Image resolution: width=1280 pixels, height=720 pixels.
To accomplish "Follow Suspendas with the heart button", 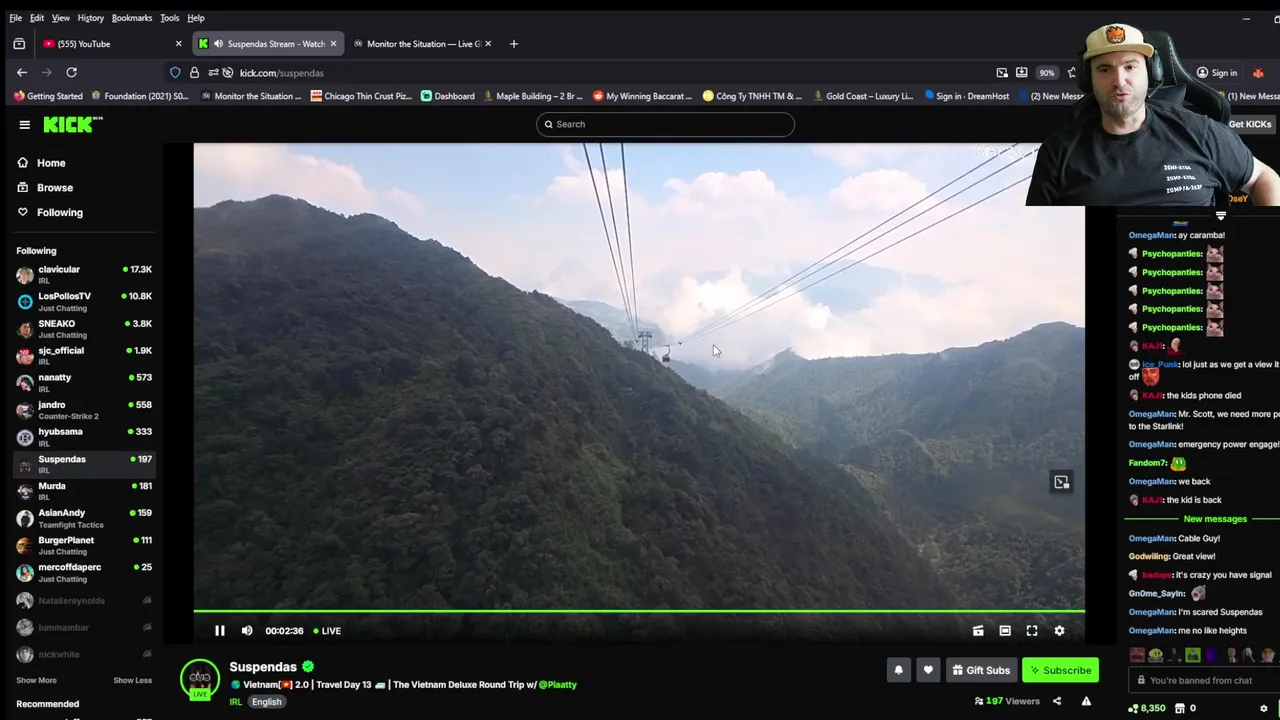I will [x=928, y=670].
